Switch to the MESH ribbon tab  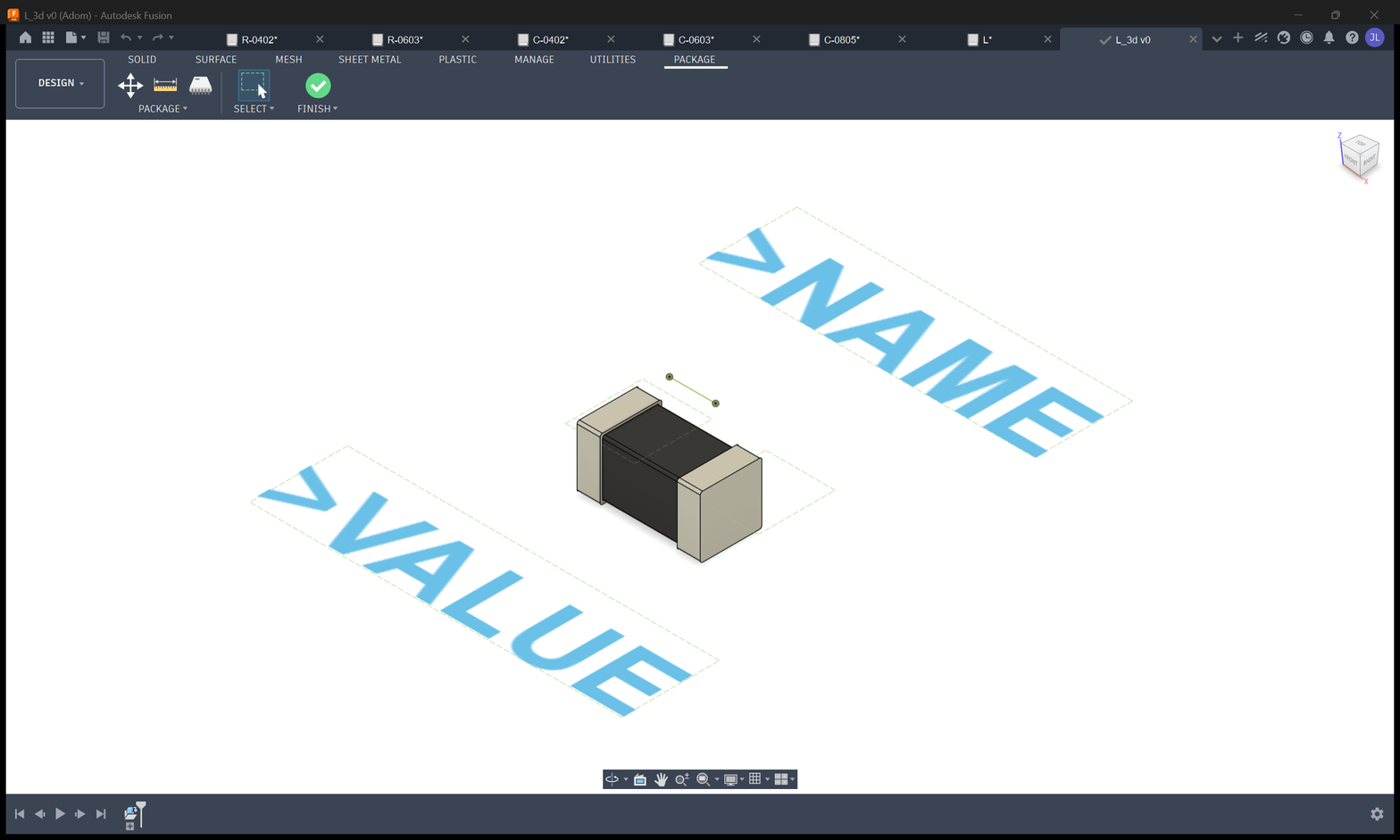pos(288,60)
